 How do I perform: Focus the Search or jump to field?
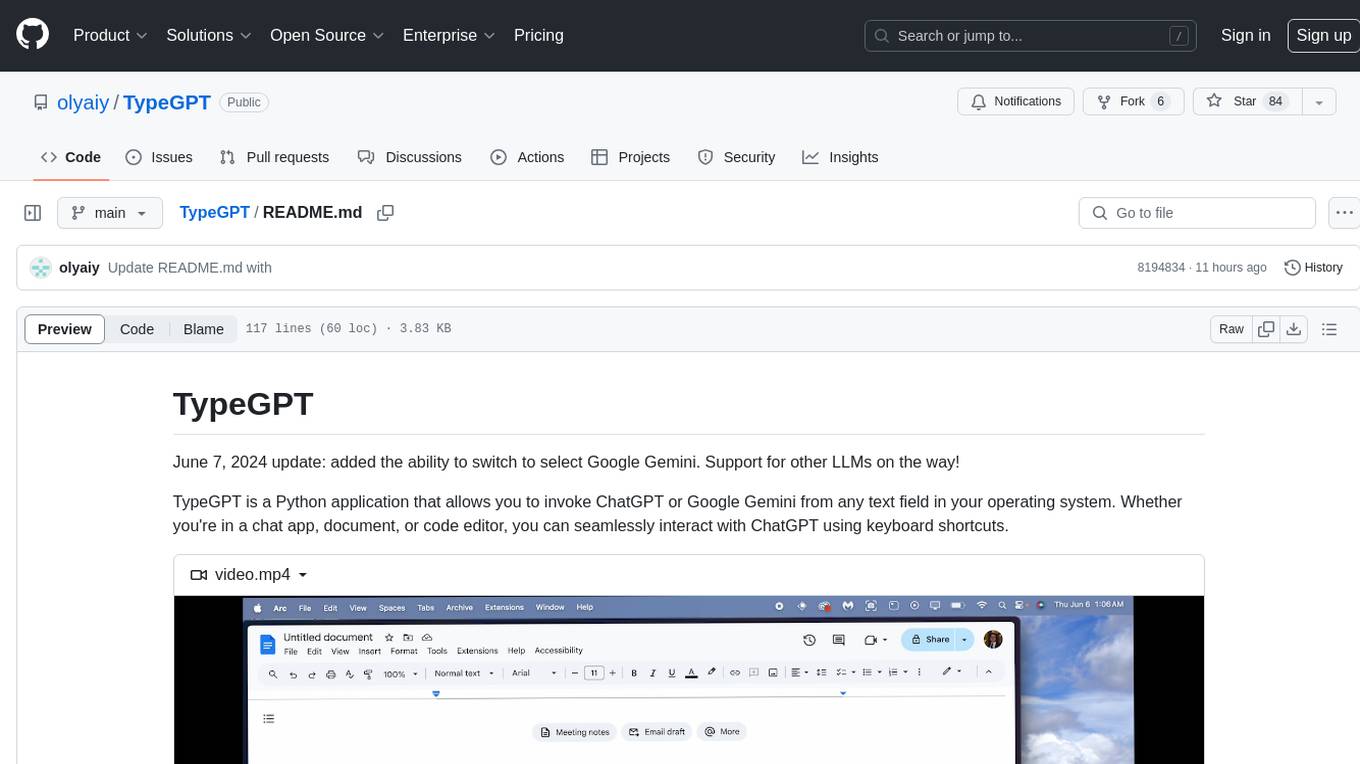[x=1031, y=36]
